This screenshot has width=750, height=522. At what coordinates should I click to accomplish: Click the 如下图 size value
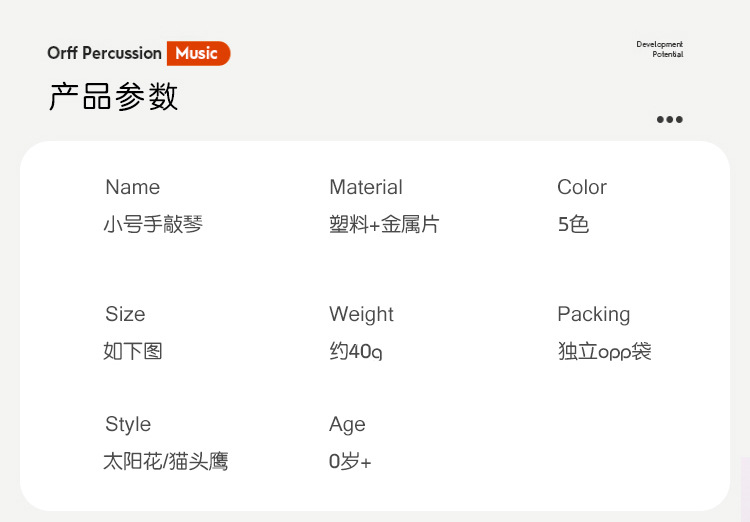click(132, 352)
